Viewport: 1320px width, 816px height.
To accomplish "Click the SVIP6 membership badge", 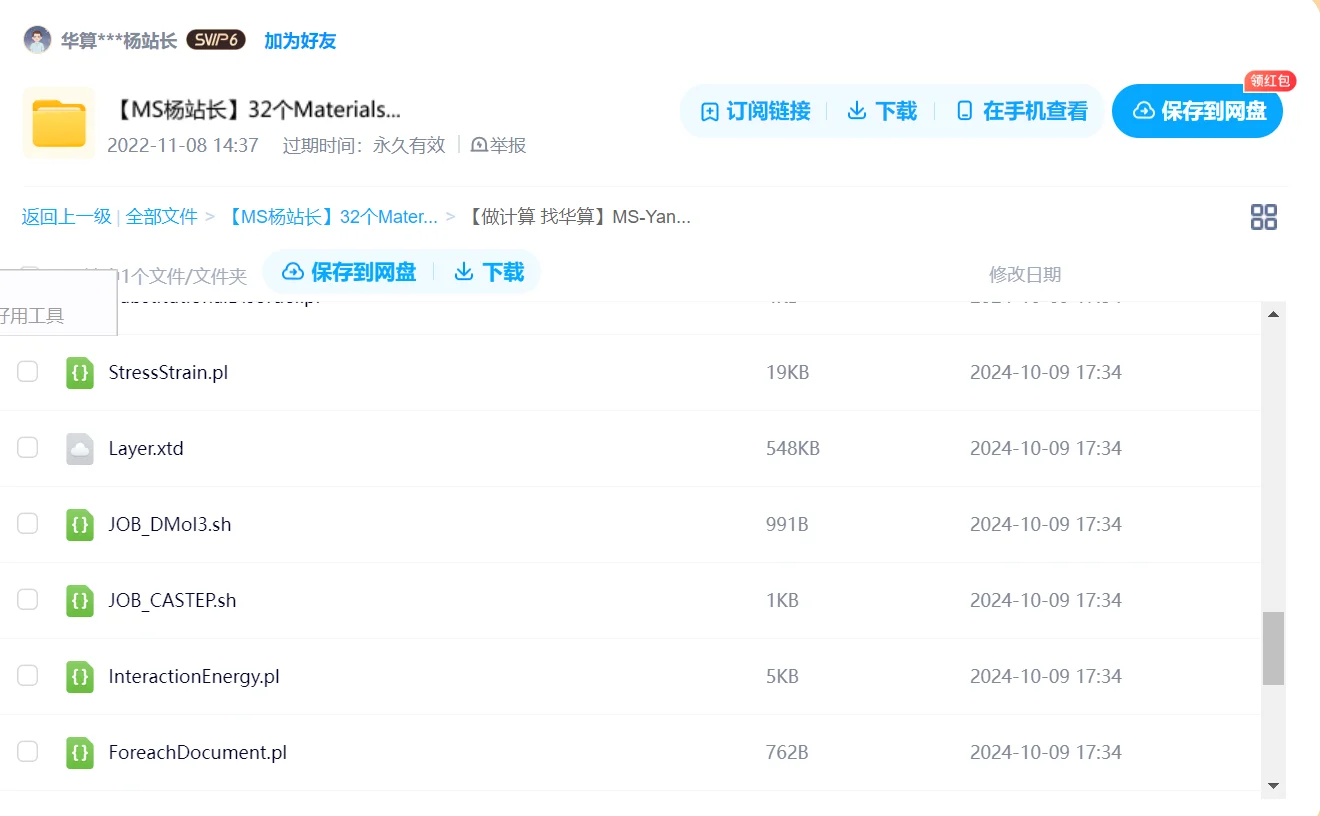I will (x=216, y=39).
